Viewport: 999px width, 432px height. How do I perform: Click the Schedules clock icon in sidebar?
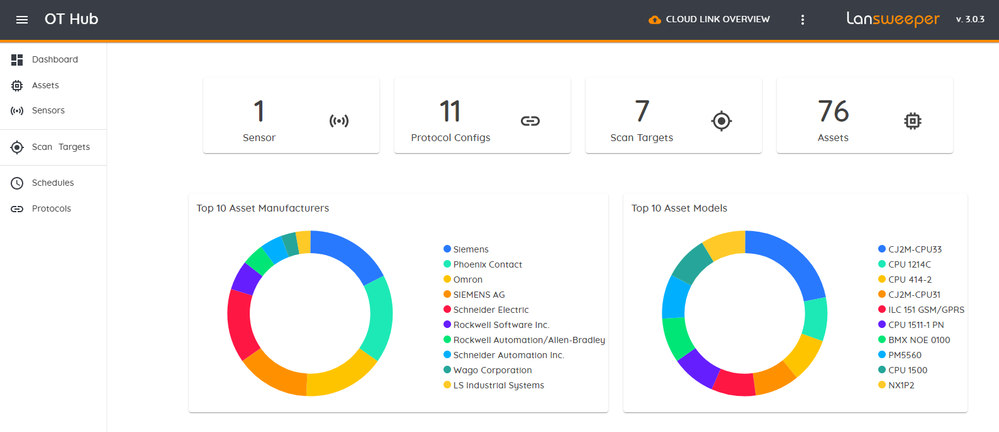17,183
